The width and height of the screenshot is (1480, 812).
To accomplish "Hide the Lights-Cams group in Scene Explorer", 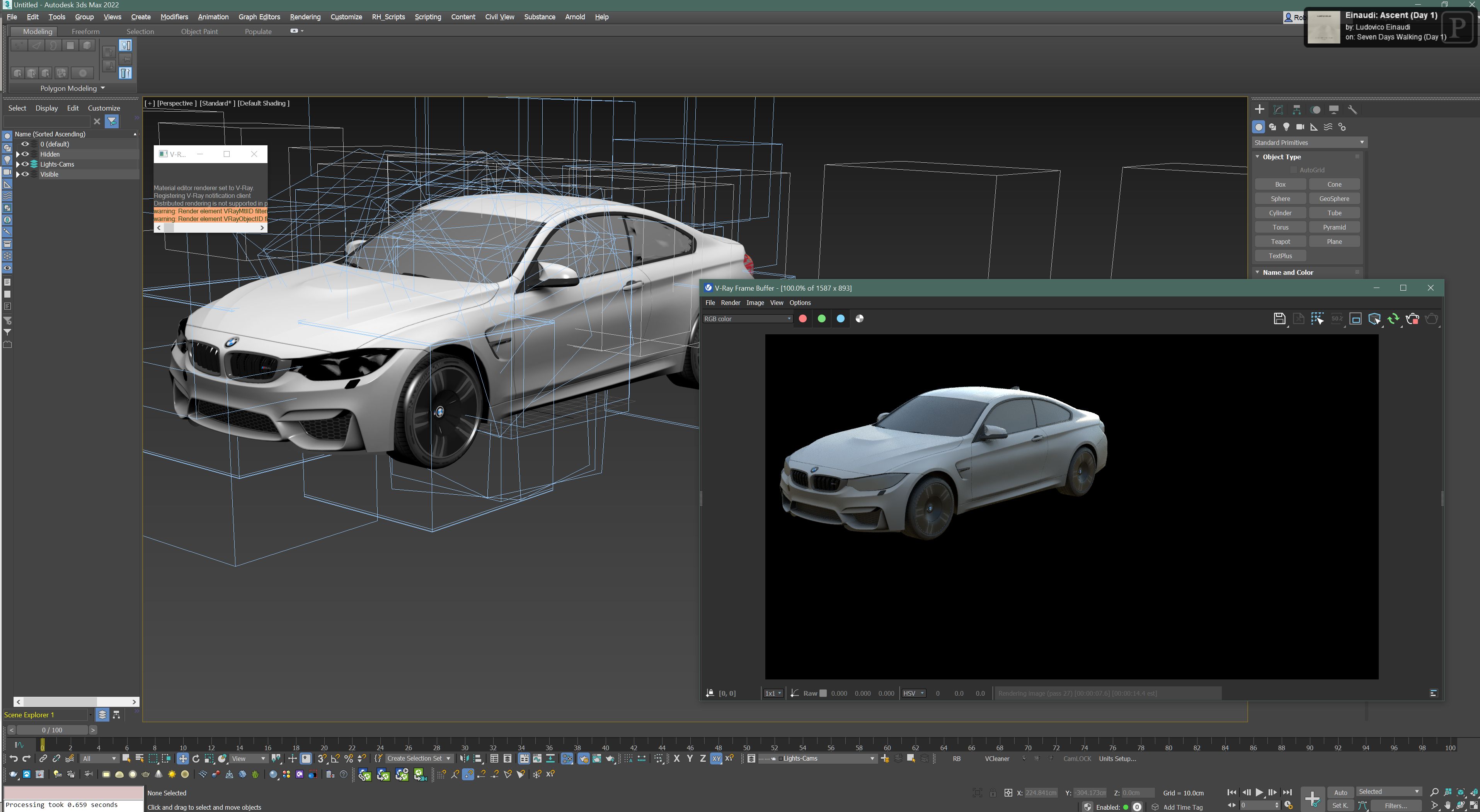I will point(25,164).
